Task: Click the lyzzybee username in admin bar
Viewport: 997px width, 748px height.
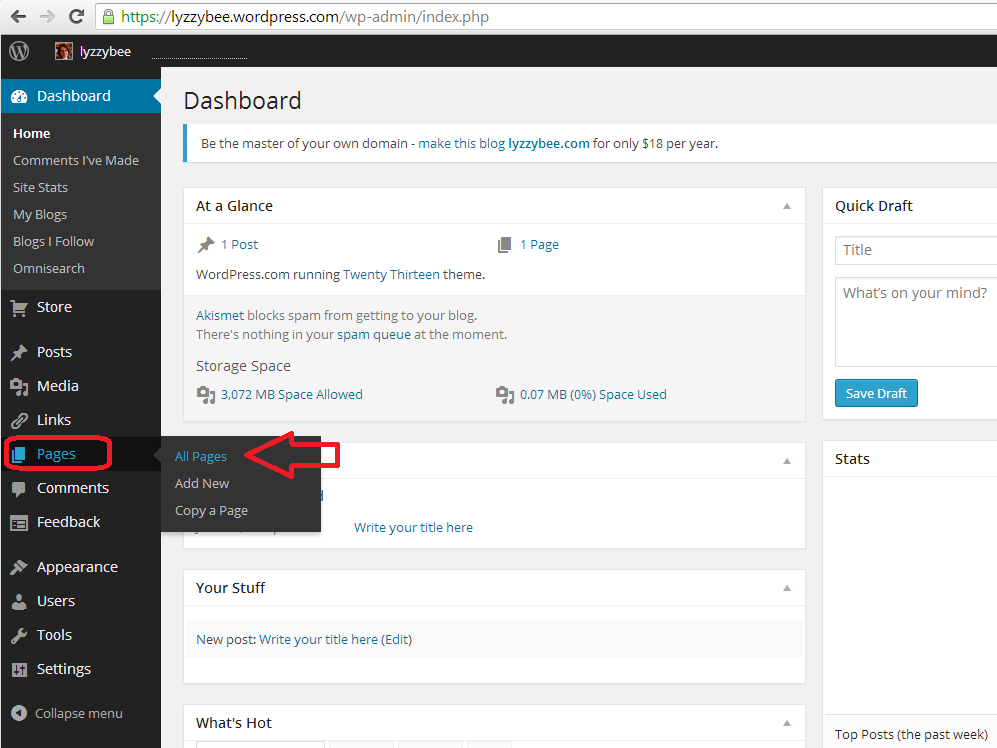Action: pyautogui.click(x=105, y=52)
